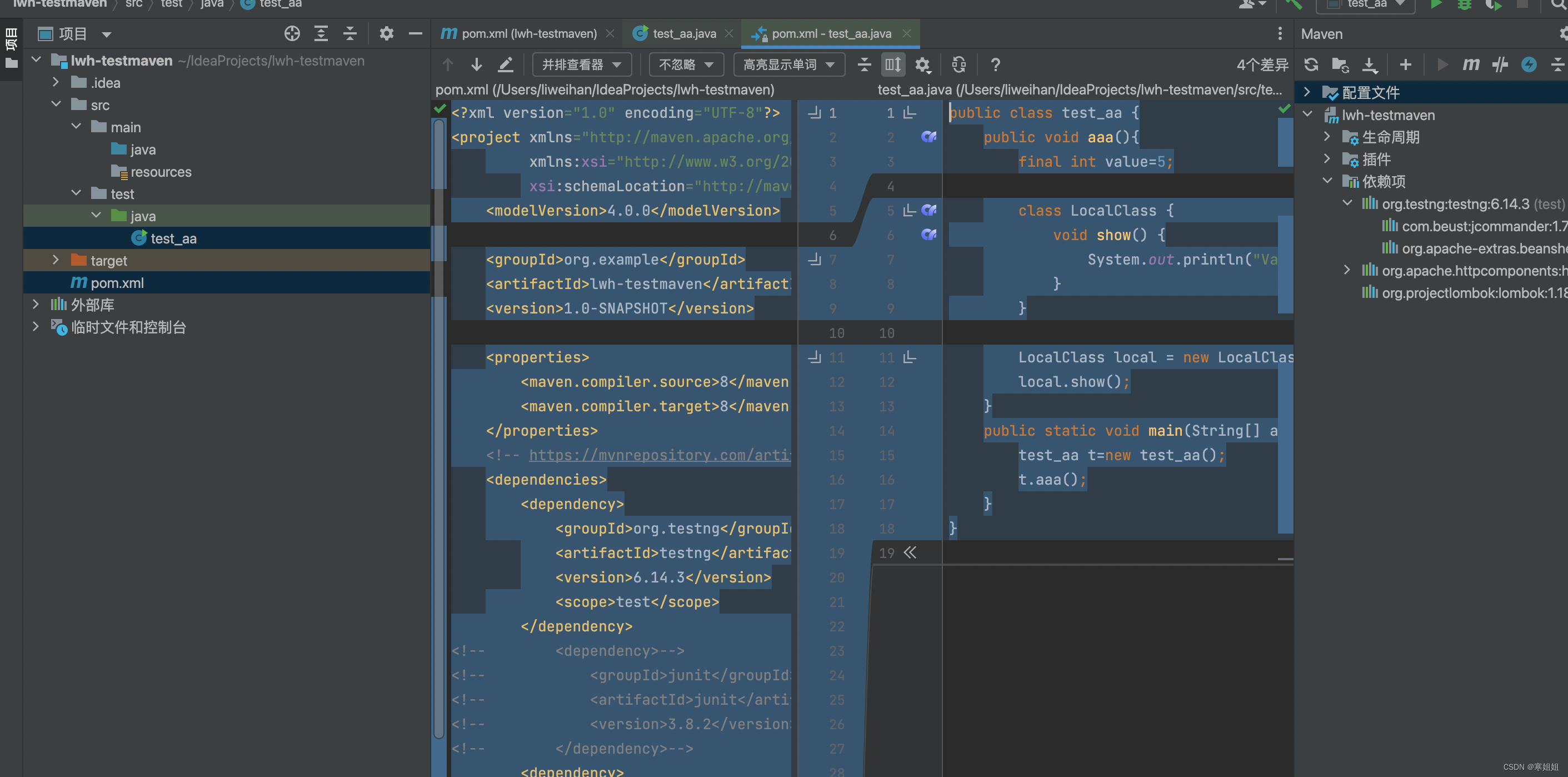Reload all Maven projects
The height and width of the screenshot is (777, 1568).
(1311, 64)
